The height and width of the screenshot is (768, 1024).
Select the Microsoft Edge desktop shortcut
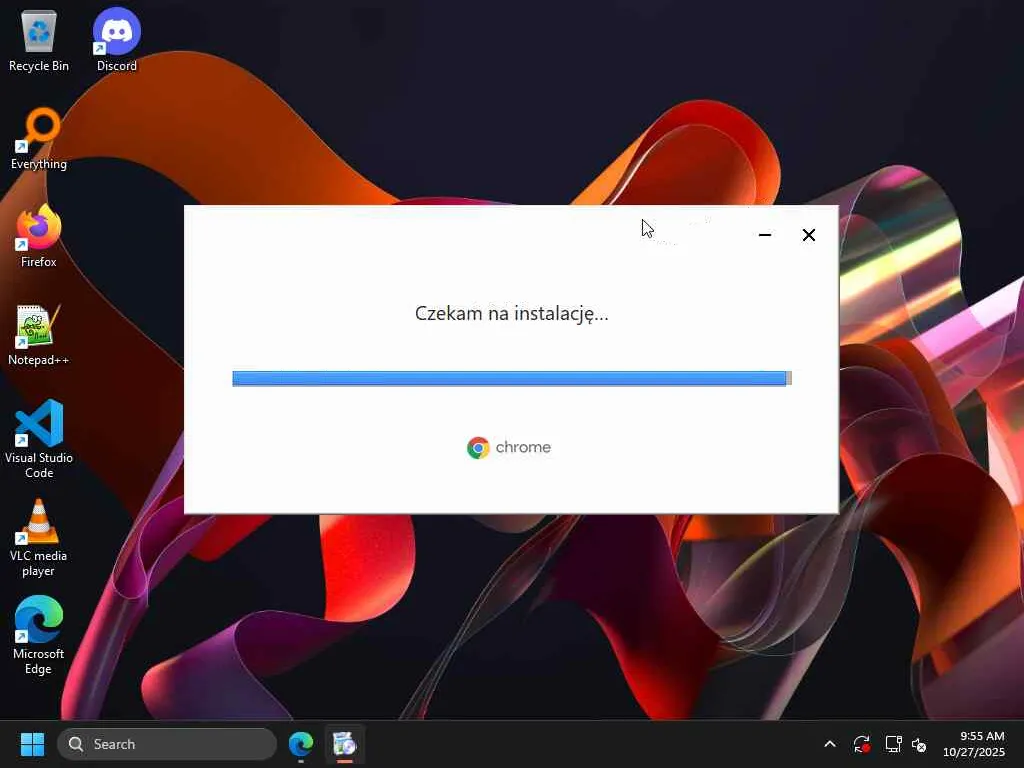tap(39, 635)
